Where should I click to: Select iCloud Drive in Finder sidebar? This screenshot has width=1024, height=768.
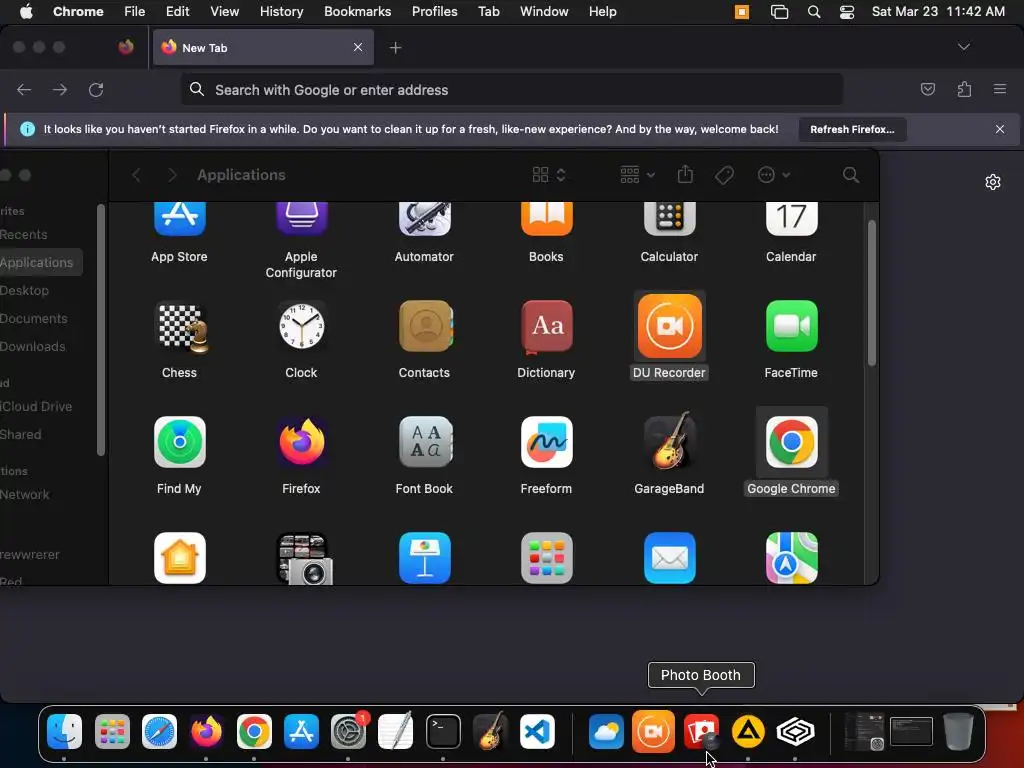[x=36, y=406]
